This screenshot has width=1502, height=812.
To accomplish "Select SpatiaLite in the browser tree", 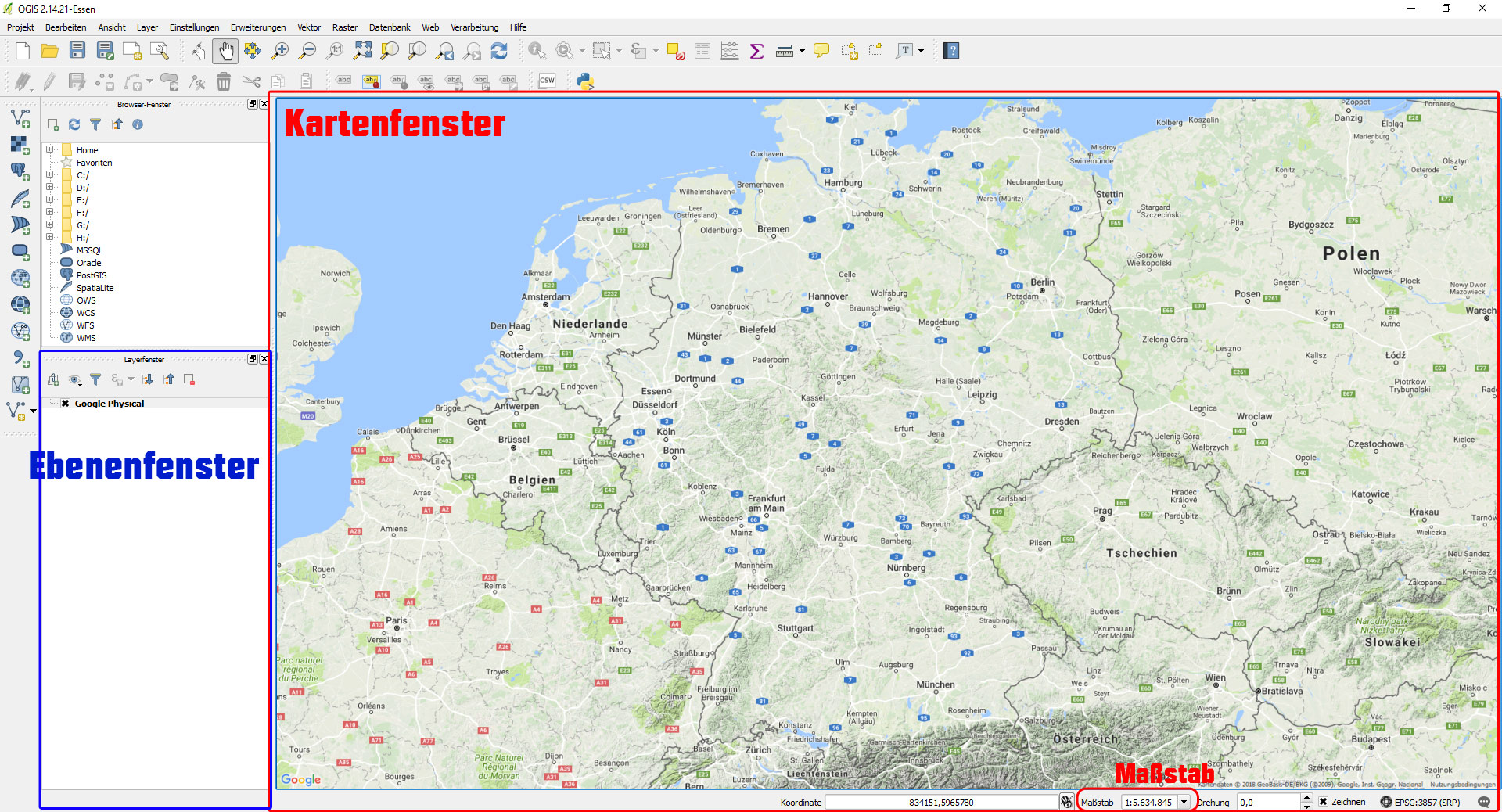I will [95, 288].
